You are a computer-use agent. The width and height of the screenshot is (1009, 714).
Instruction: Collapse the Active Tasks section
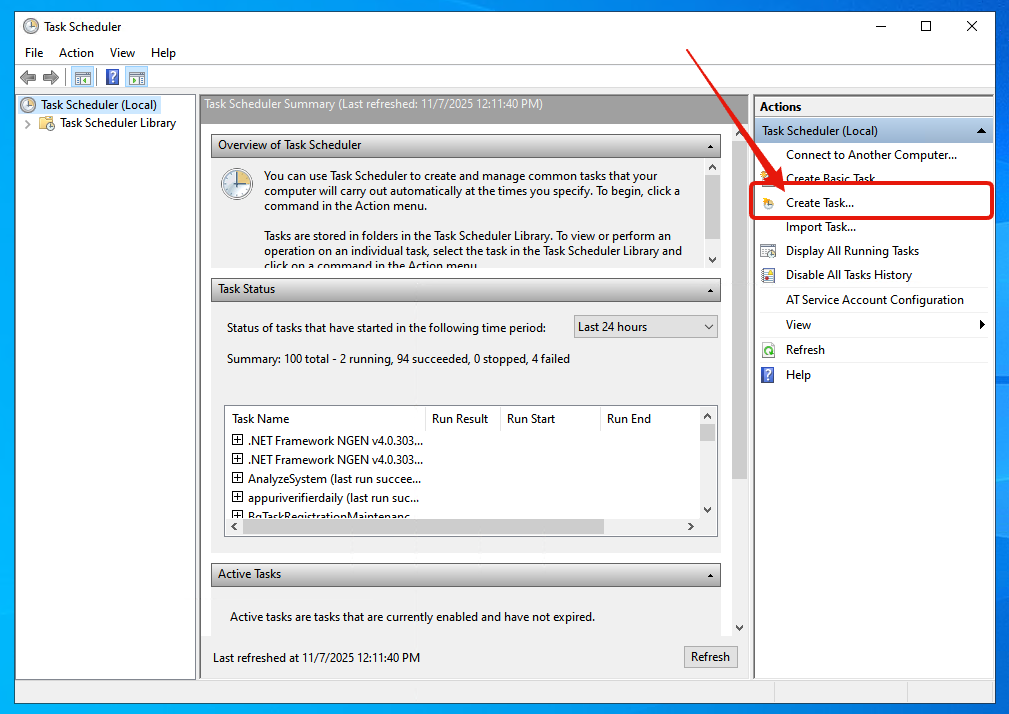click(710, 575)
